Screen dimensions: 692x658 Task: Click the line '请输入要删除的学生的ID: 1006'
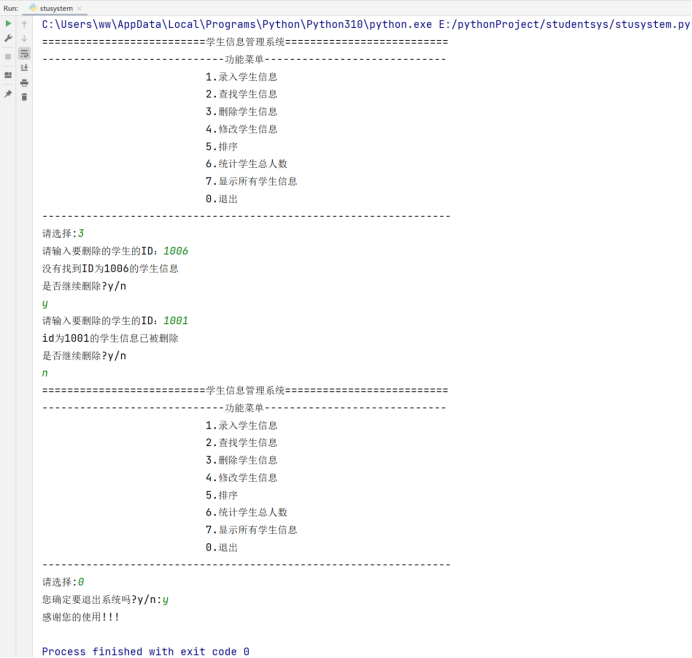(x=115, y=251)
